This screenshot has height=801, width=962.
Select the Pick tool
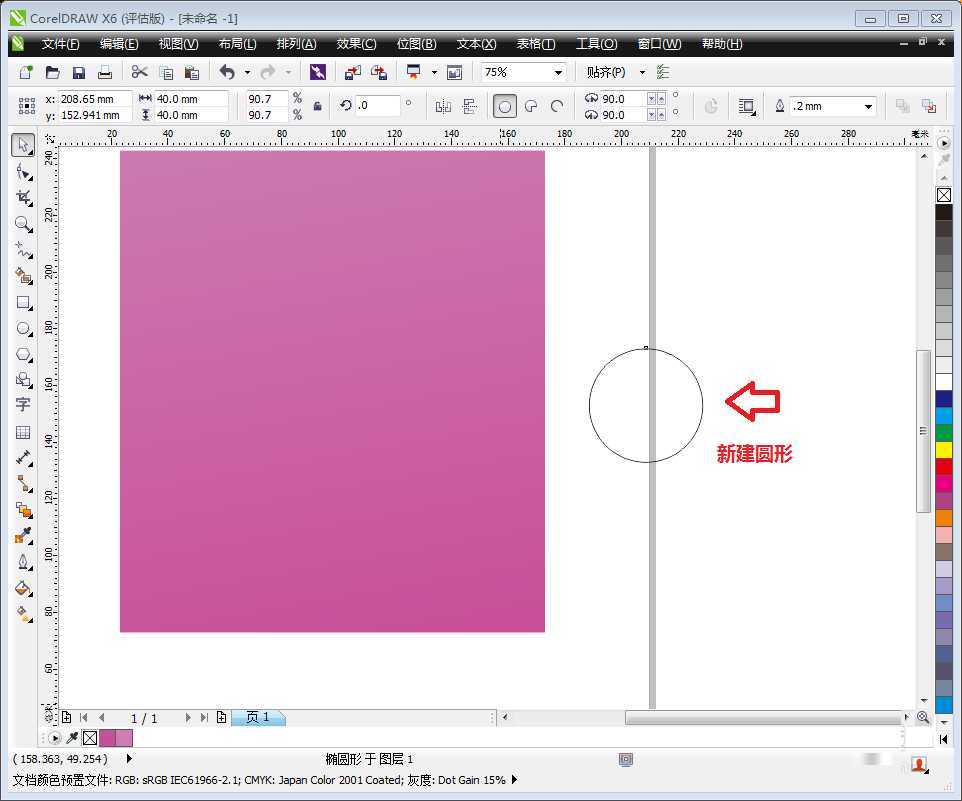[x=24, y=145]
